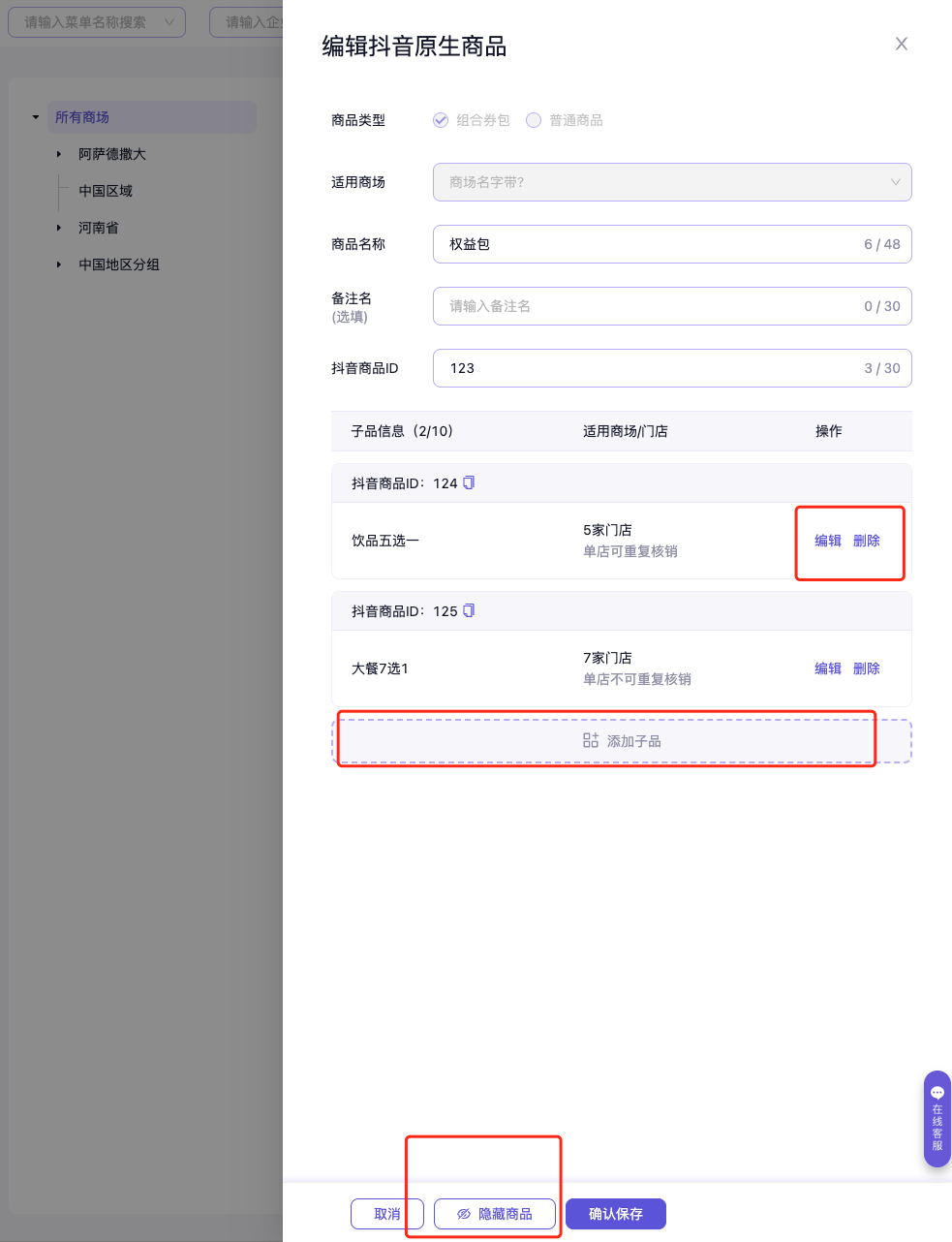Select 中国区域 in the mall tree
The width and height of the screenshot is (952, 1242).
pos(106,191)
